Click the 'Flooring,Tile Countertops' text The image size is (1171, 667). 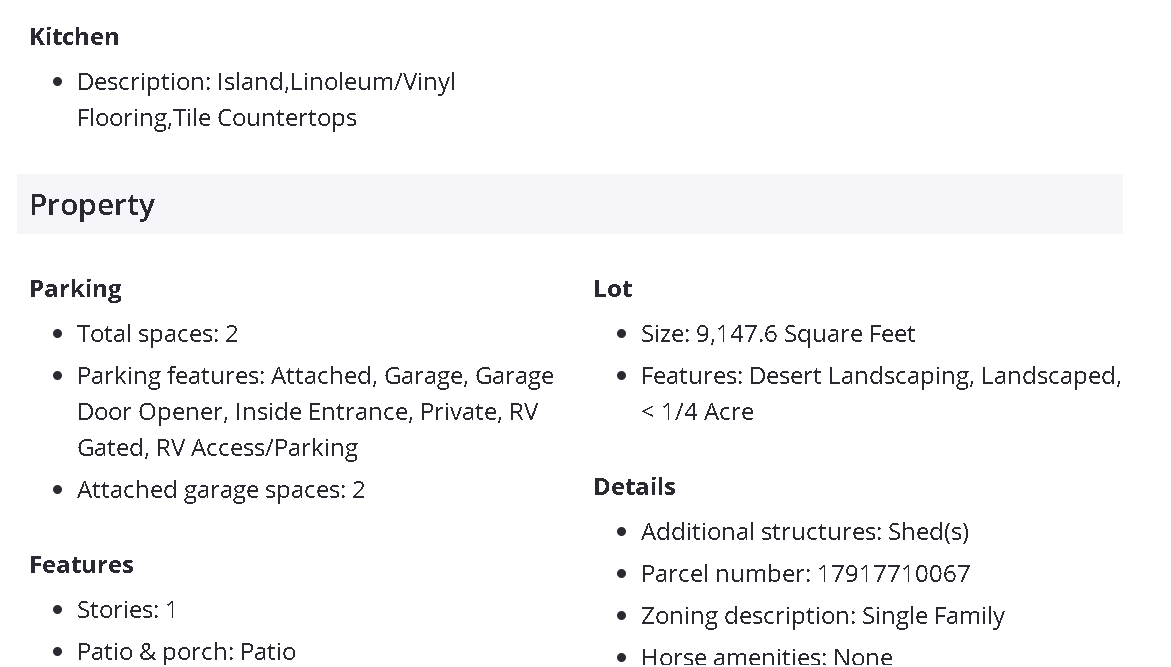217,118
